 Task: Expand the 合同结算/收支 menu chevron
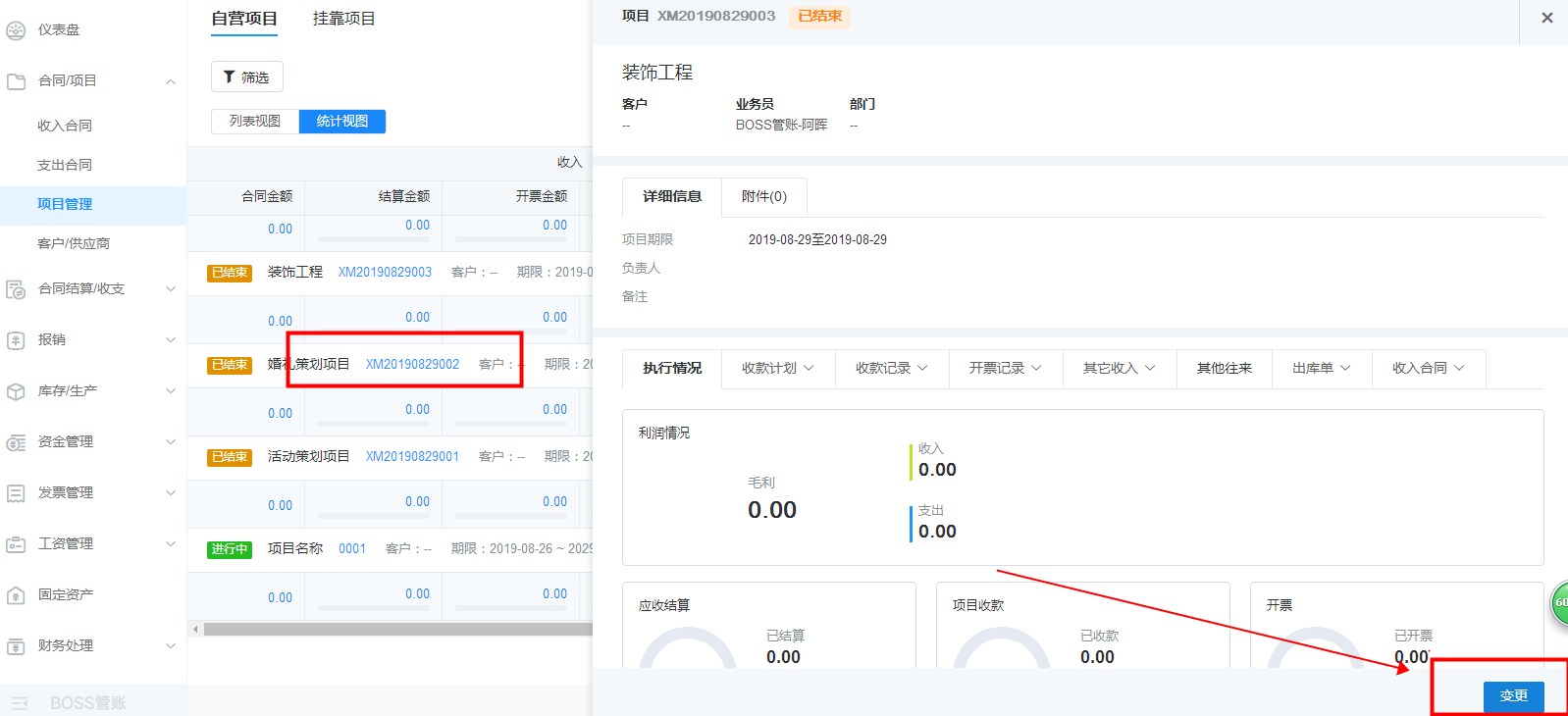171,289
